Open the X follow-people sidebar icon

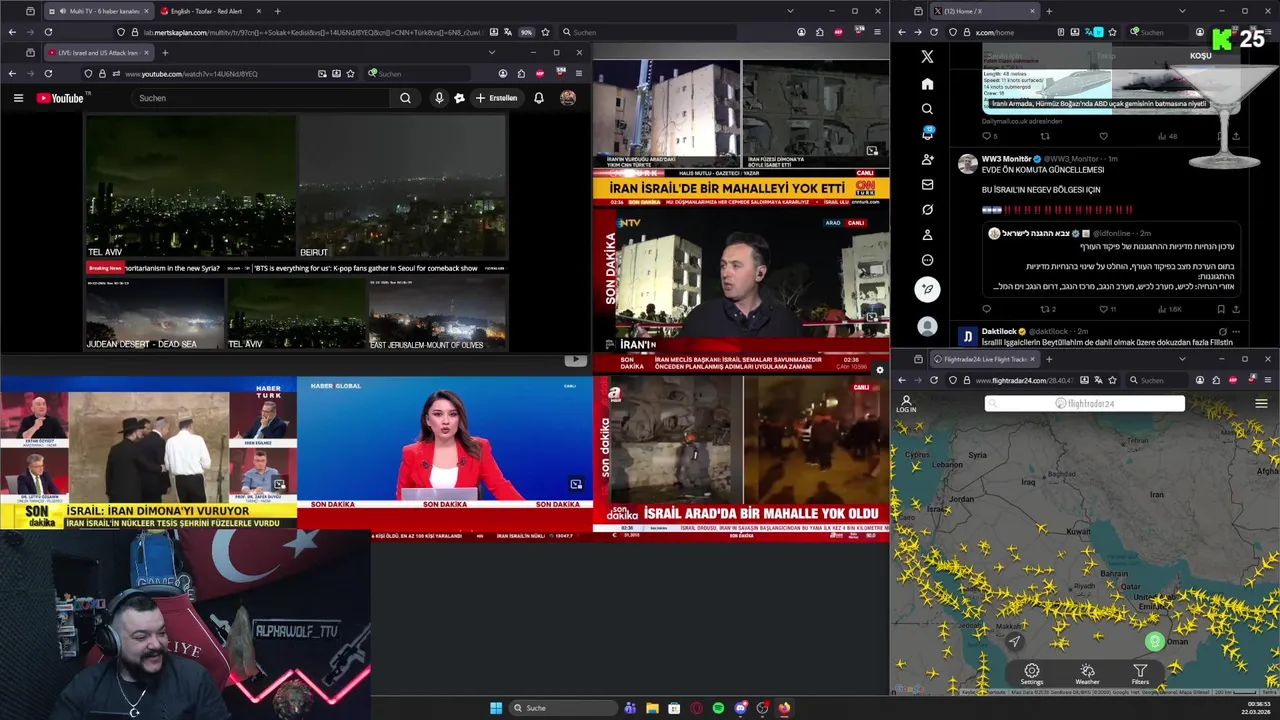tap(927, 159)
